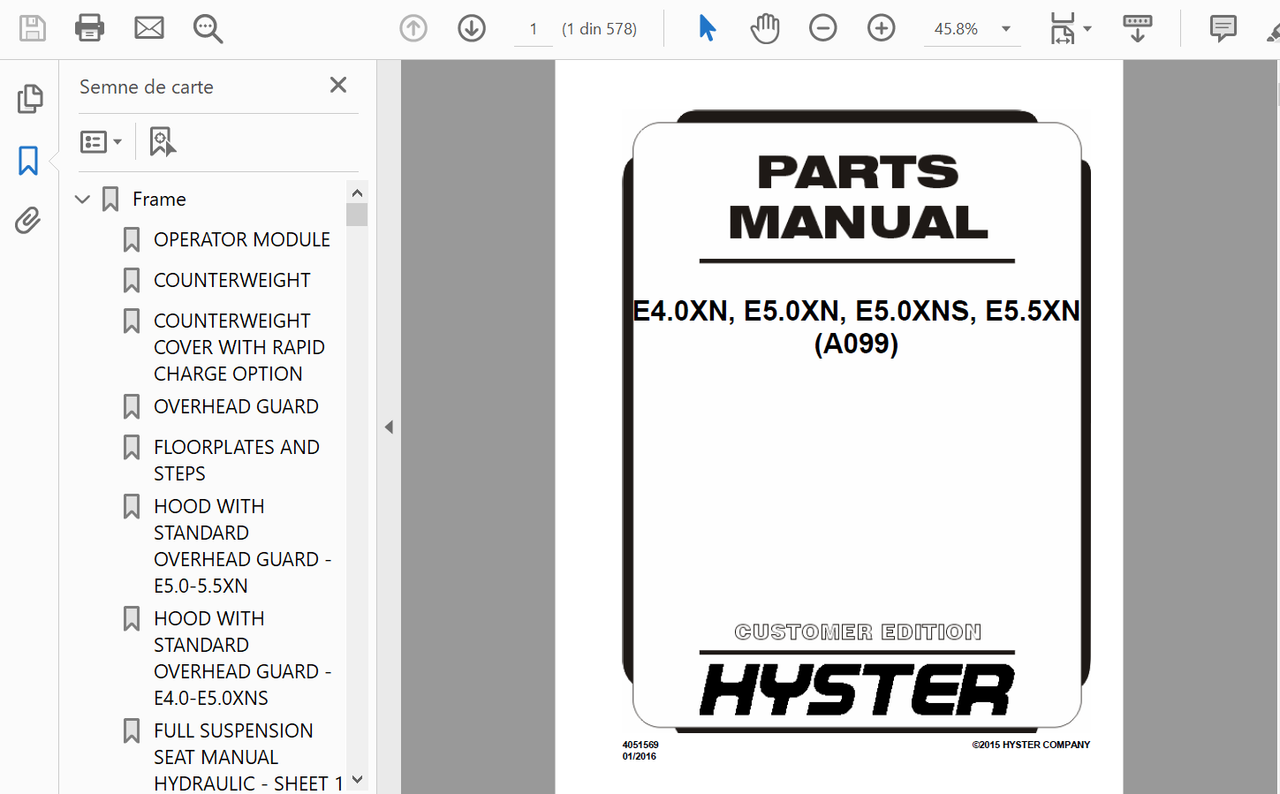Image resolution: width=1280 pixels, height=794 pixels.
Task: Collapse the Frame bookmark tree
Action: (83, 200)
